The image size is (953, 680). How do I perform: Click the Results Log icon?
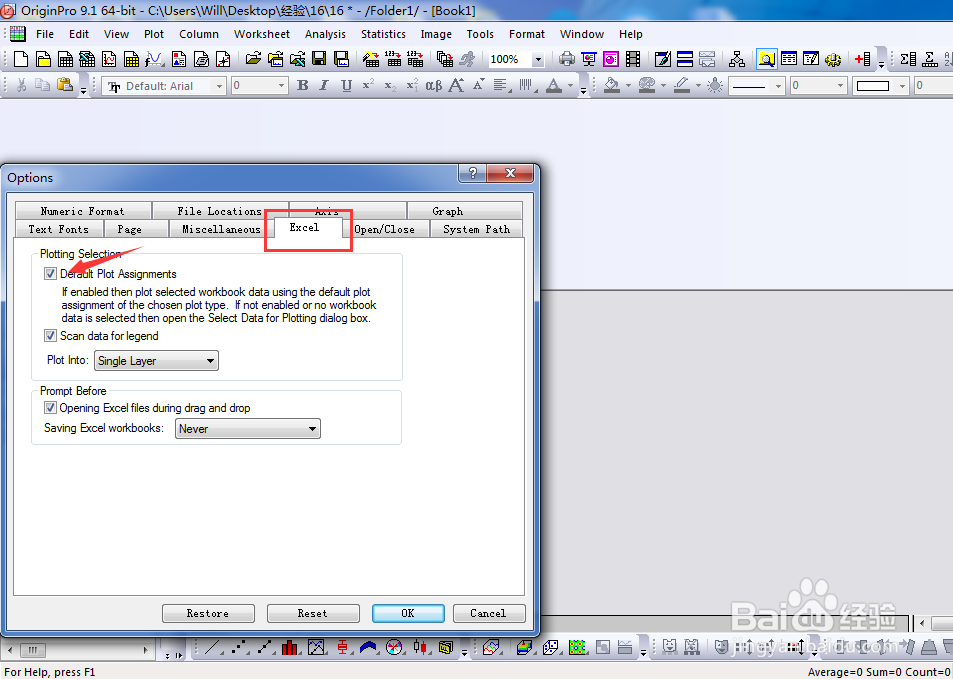click(x=789, y=59)
